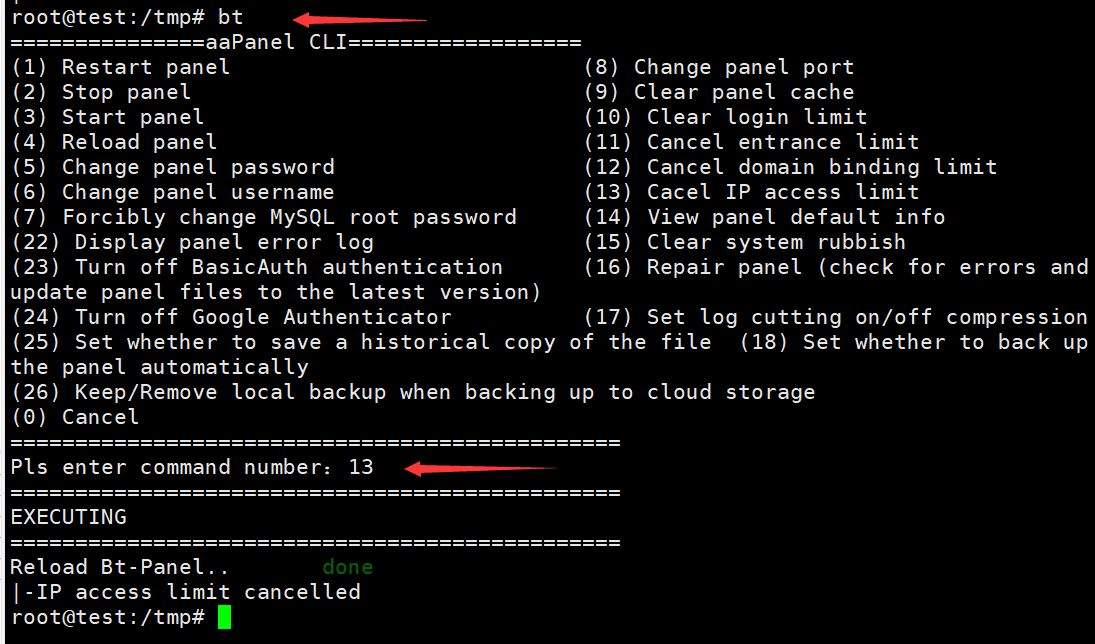Select the "(8) Change panel port" entry

(x=719, y=67)
